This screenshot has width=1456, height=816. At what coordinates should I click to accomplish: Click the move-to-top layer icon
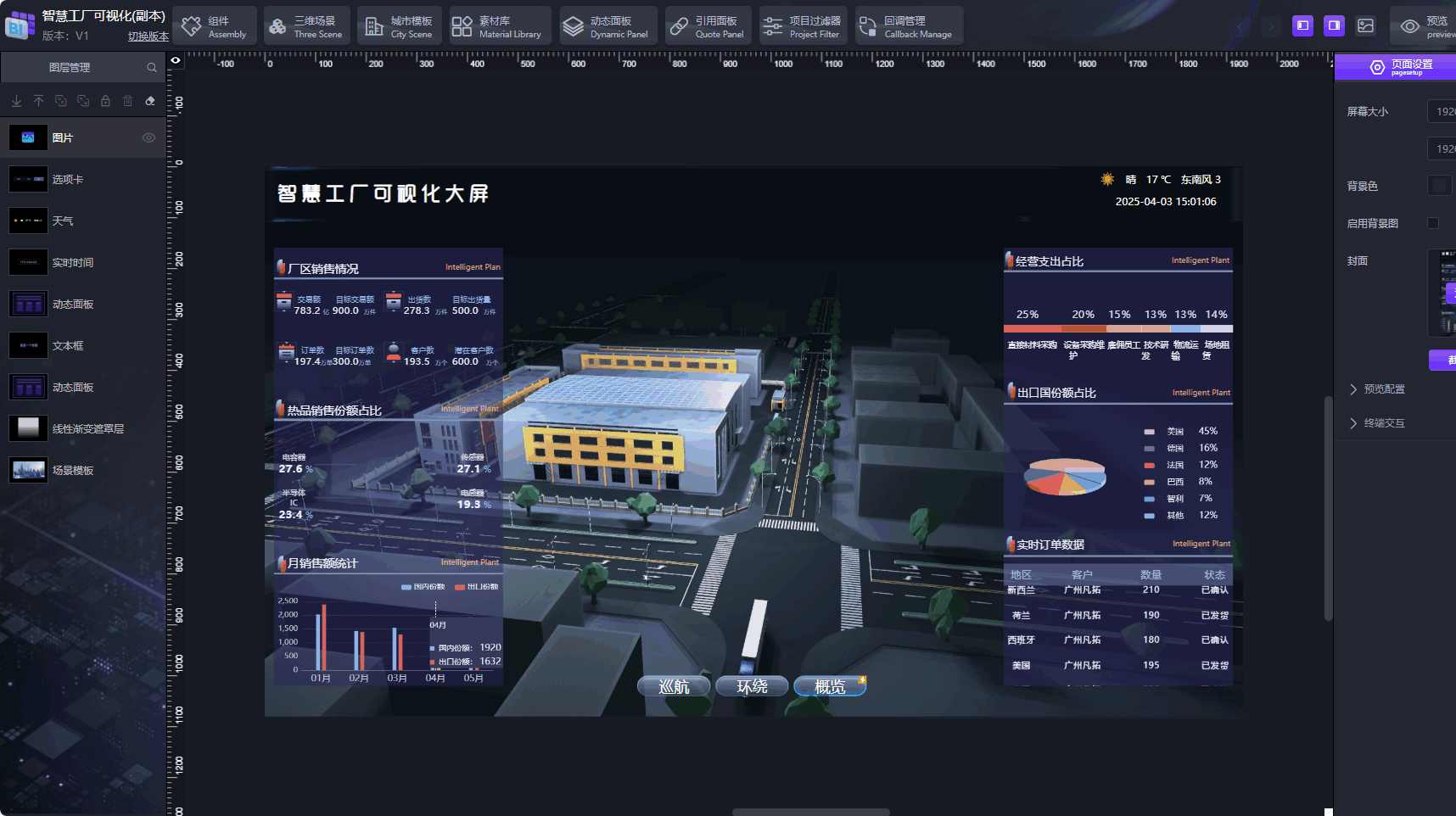pos(38,101)
